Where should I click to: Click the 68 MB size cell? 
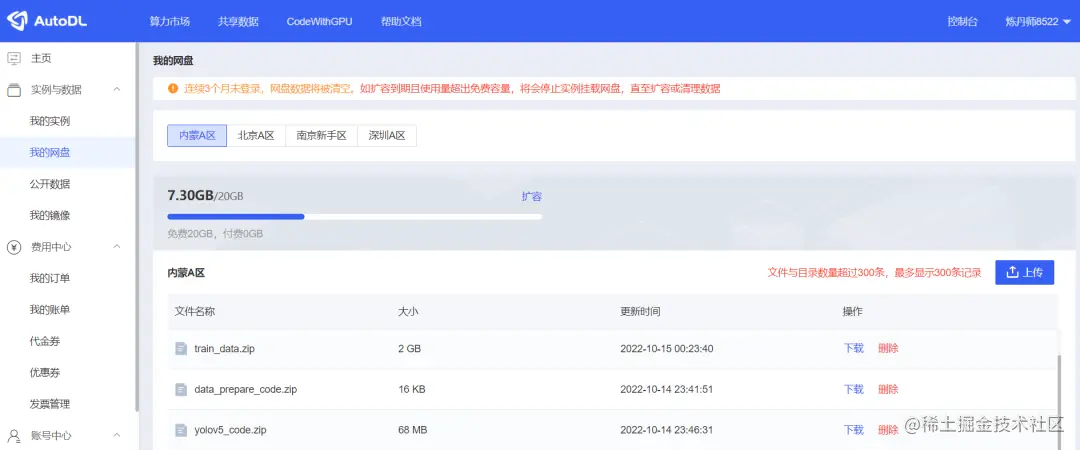coord(413,430)
